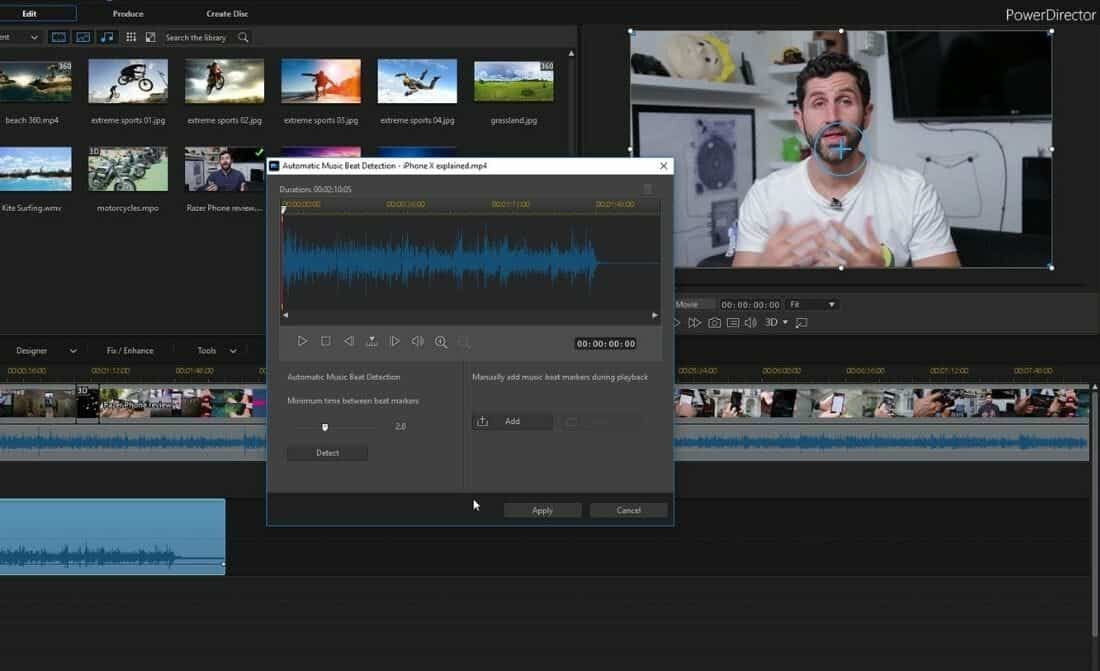
Task: Click the library search magnifier icon
Action: 243,37
